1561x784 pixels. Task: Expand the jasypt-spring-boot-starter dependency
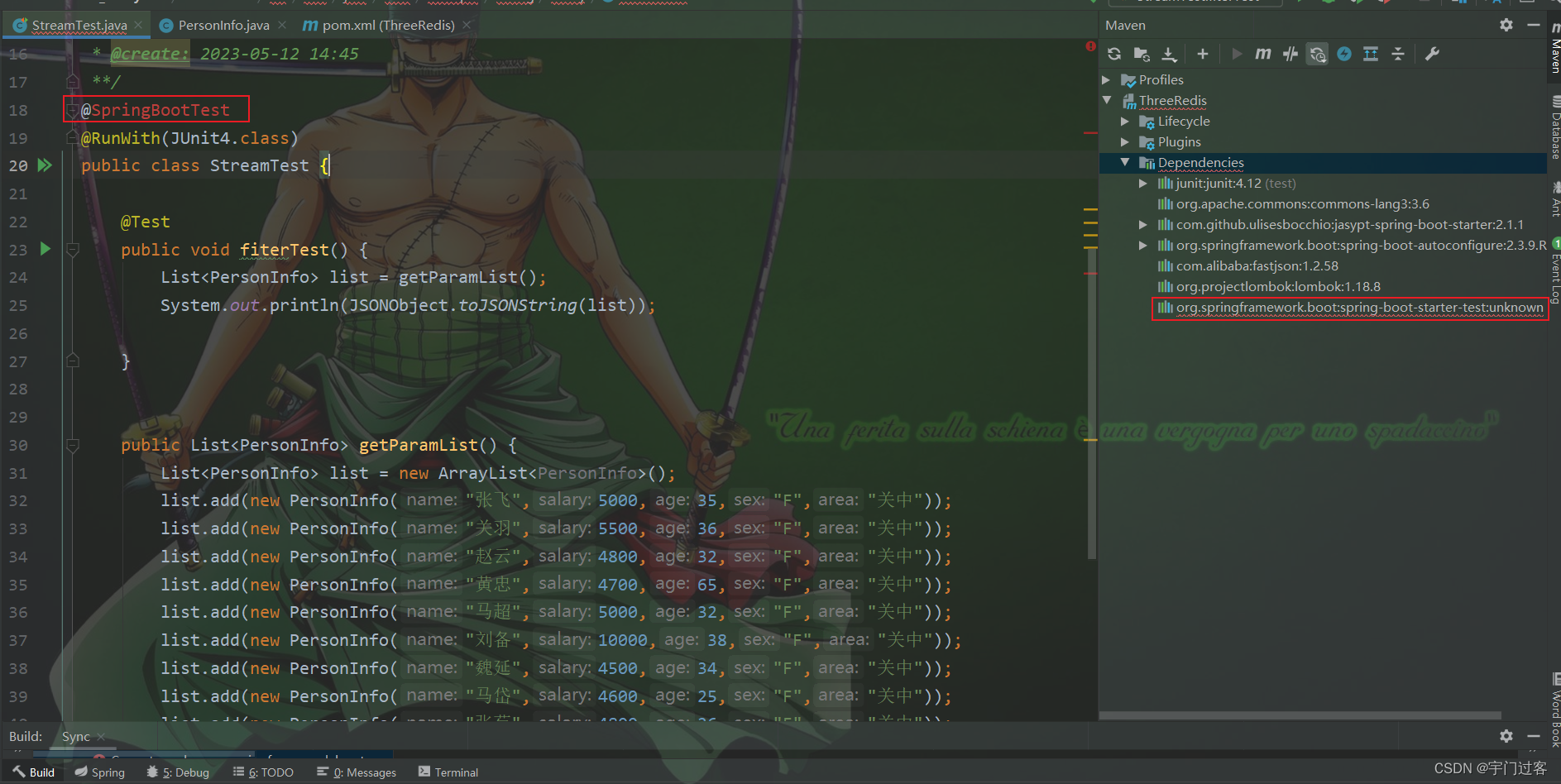[1143, 224]
